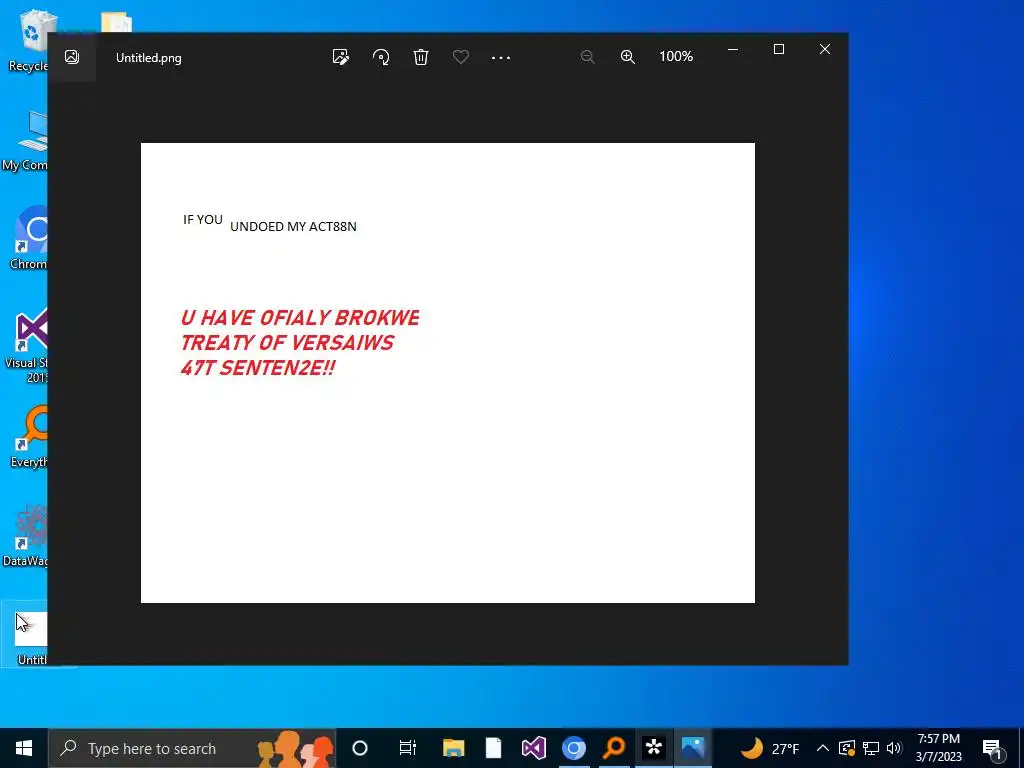Image resolution: width=1024 pixels, height=768 pixels.
Task: Click the Edit image icon
Action: pyautogui.click(x=340, y=57)
